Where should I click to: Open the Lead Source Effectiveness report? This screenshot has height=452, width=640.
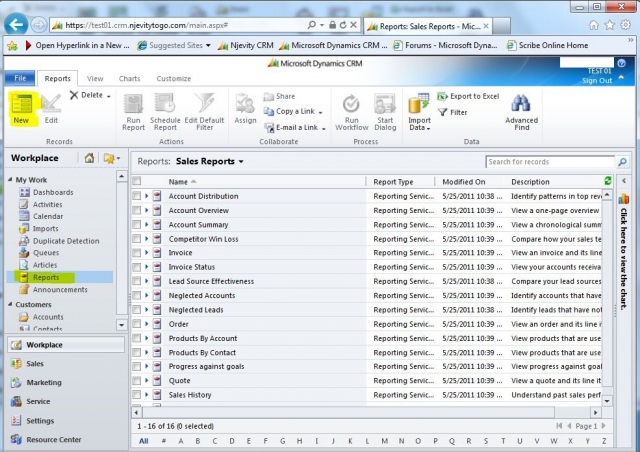coord(211,281)
